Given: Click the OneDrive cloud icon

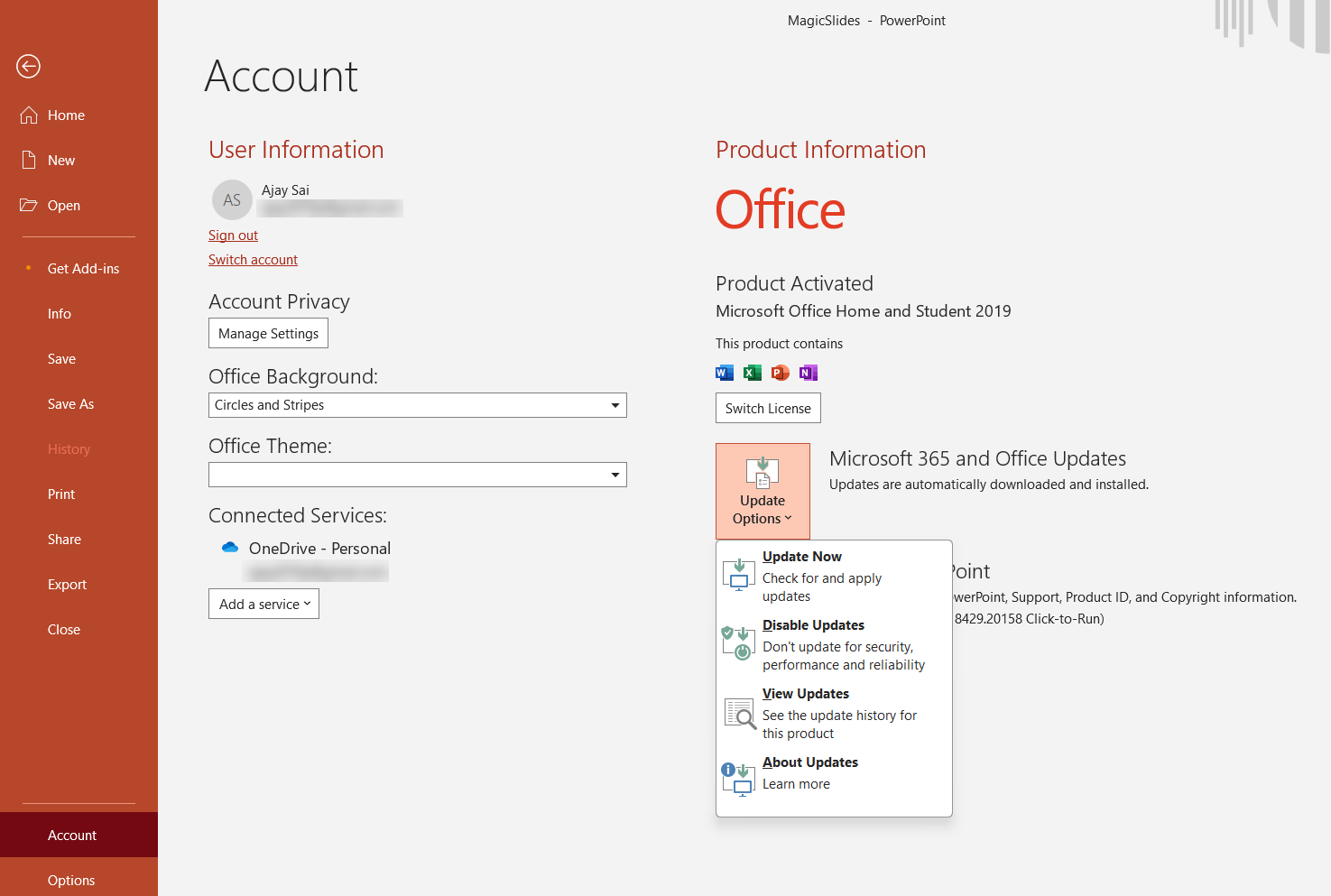Looking at the screenshot, I should tap(230, 548).
